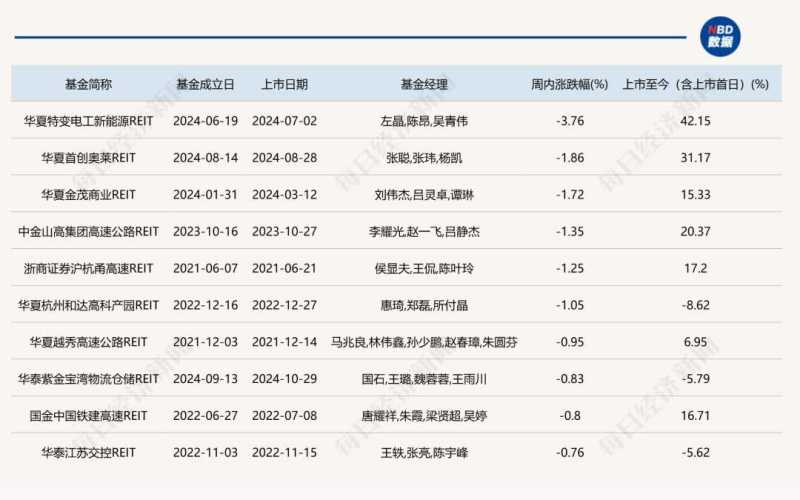Click the 华泰紫金宝湾物流仓储REIT fund name
The image size is (800, 500).
coord(88,379)
